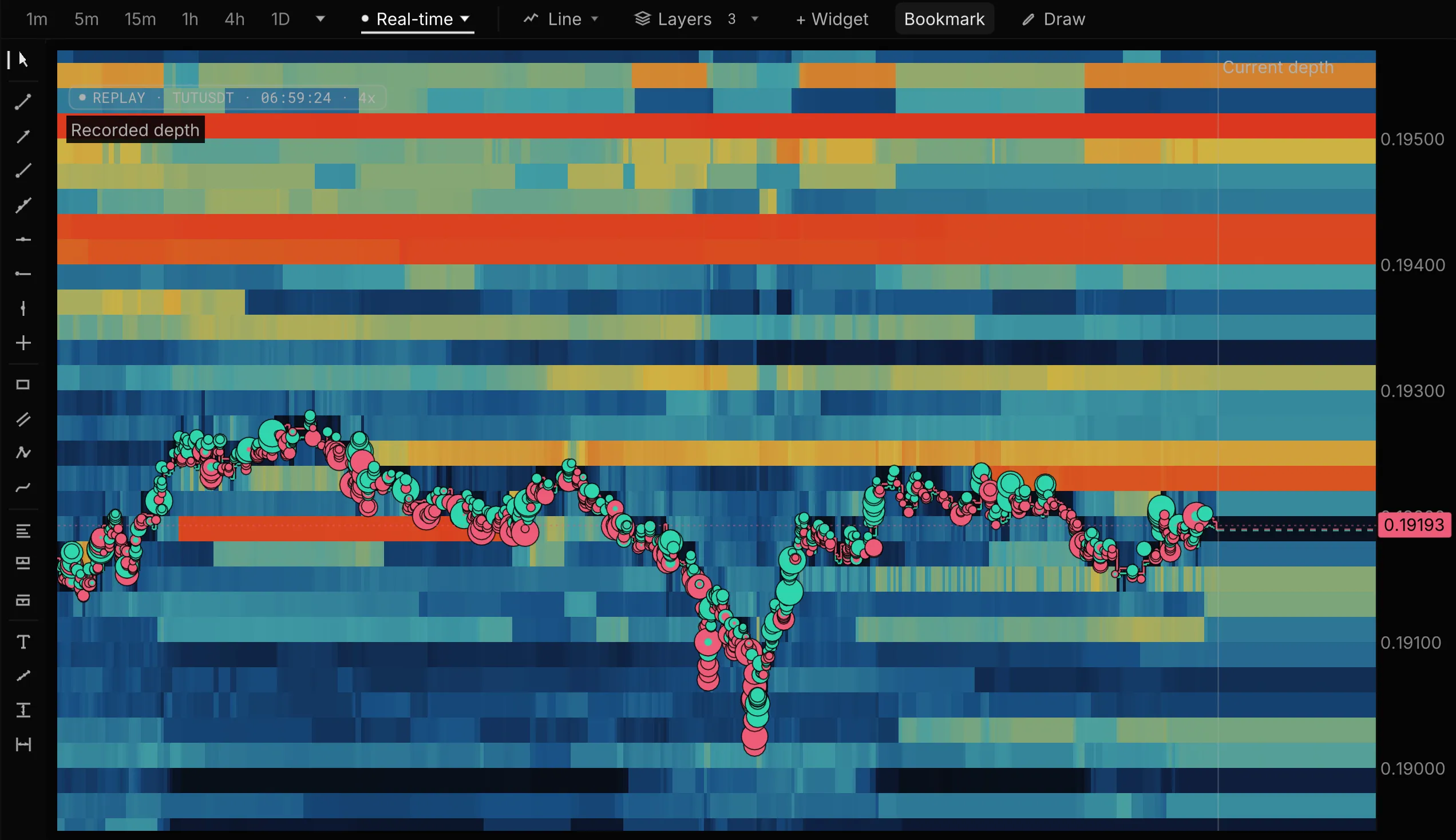The width and height of the screenshot is (1456, 840).
Task: Select the long position tool
Action: [23, 564]
